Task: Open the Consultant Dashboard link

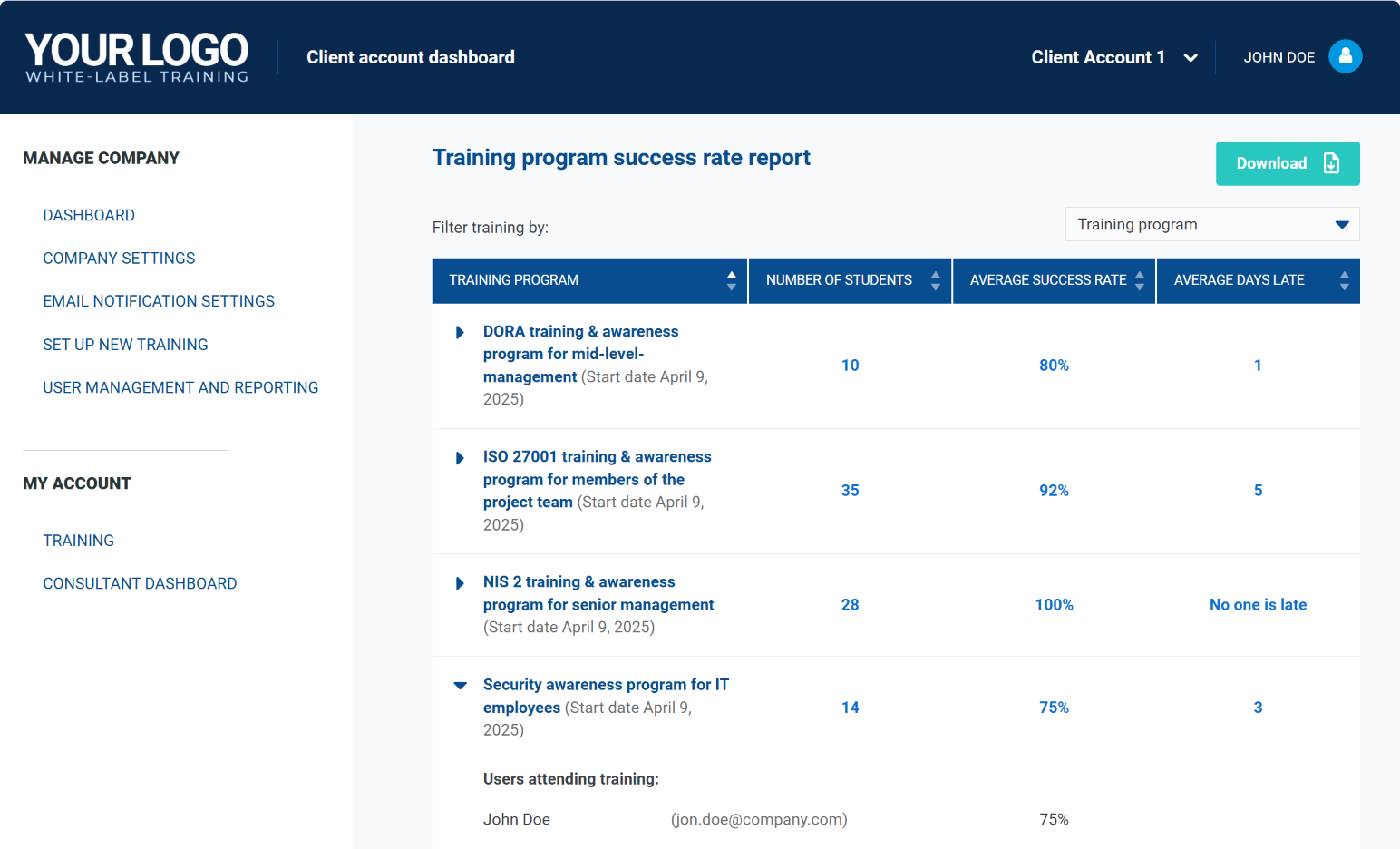Action: 140,583
